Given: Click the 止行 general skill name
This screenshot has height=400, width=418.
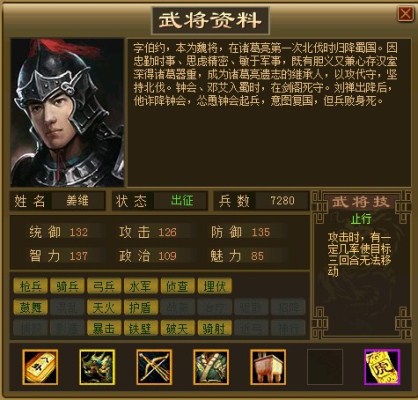Looking at the screenshot, I should coord(361,219).
